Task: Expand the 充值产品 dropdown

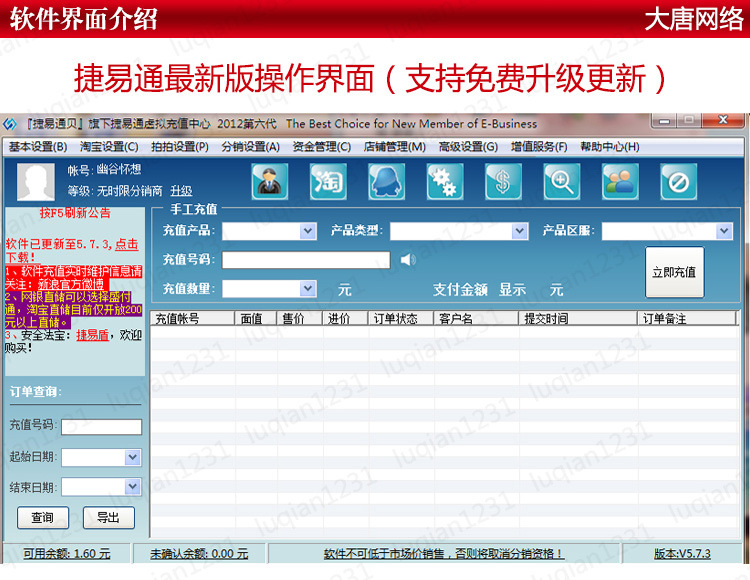Action: point(308,231)
